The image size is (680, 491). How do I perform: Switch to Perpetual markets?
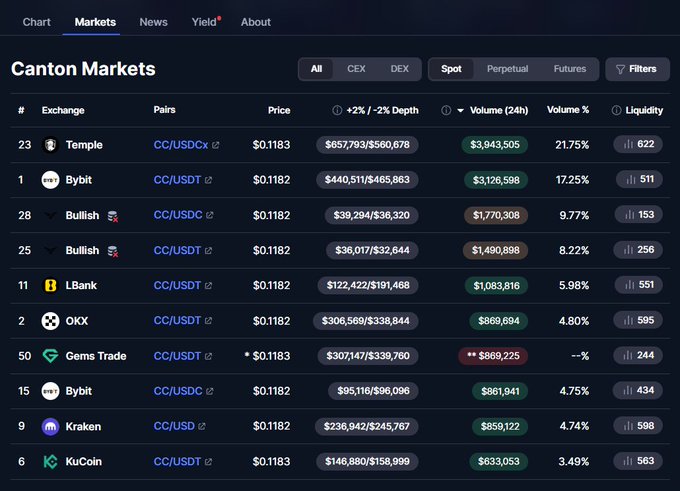coord(507,69)
